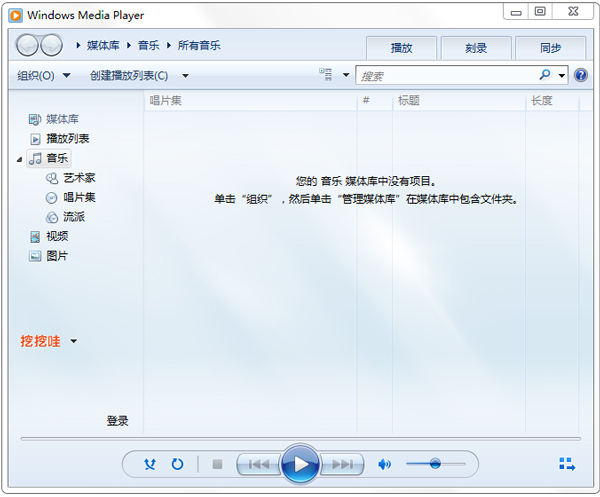The height and width of the screenshot is (497, 600).
Task: Toggle shuffle mode
Action: pos(150,464)
